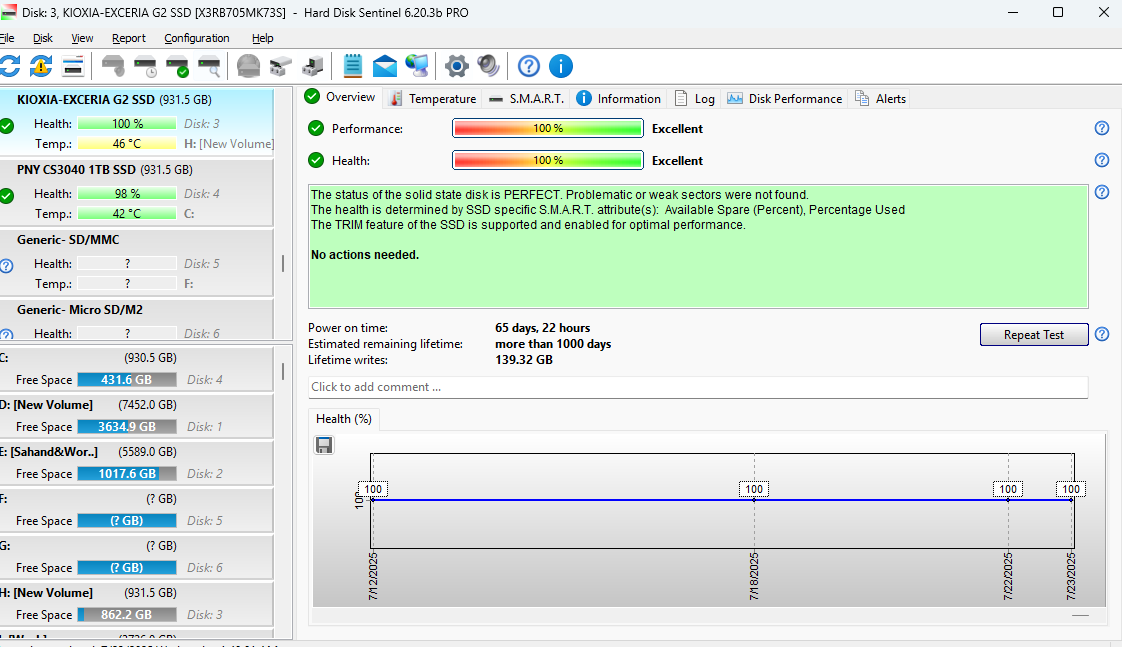Click the green status check for PNY CS3040
The height and width of the screenshot is (647, 1122).
click(6, 196)
